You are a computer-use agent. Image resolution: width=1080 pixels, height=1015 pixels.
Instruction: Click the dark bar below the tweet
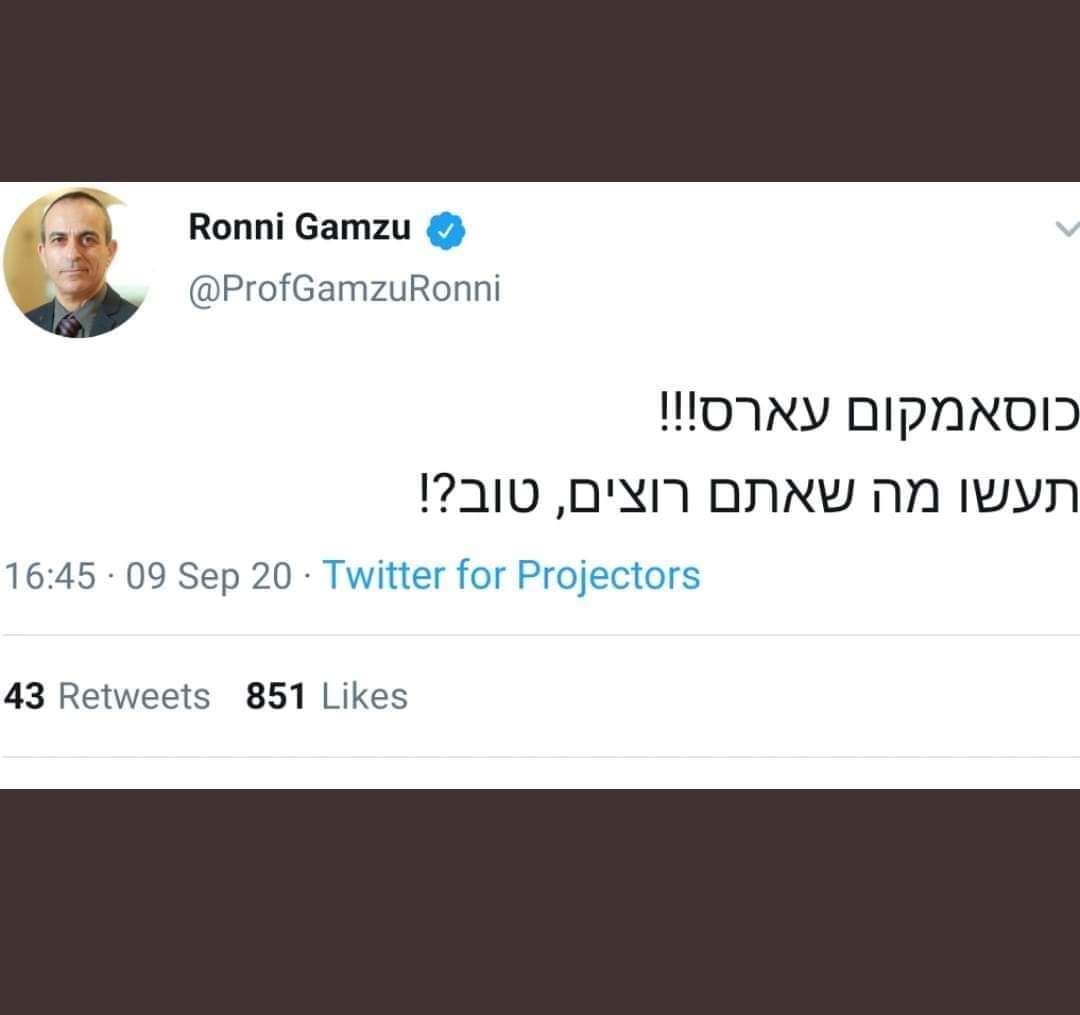click(x=540, y=900)
